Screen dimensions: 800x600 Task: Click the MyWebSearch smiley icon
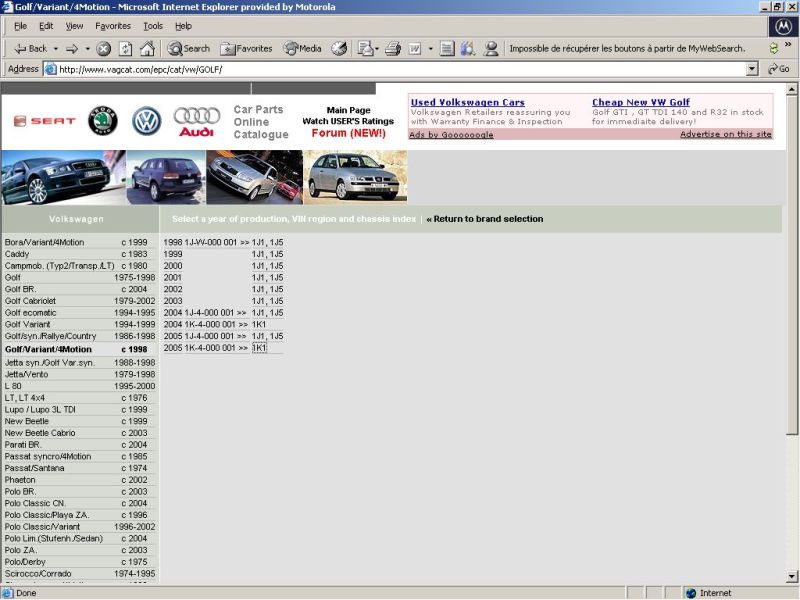pos(773,48)
